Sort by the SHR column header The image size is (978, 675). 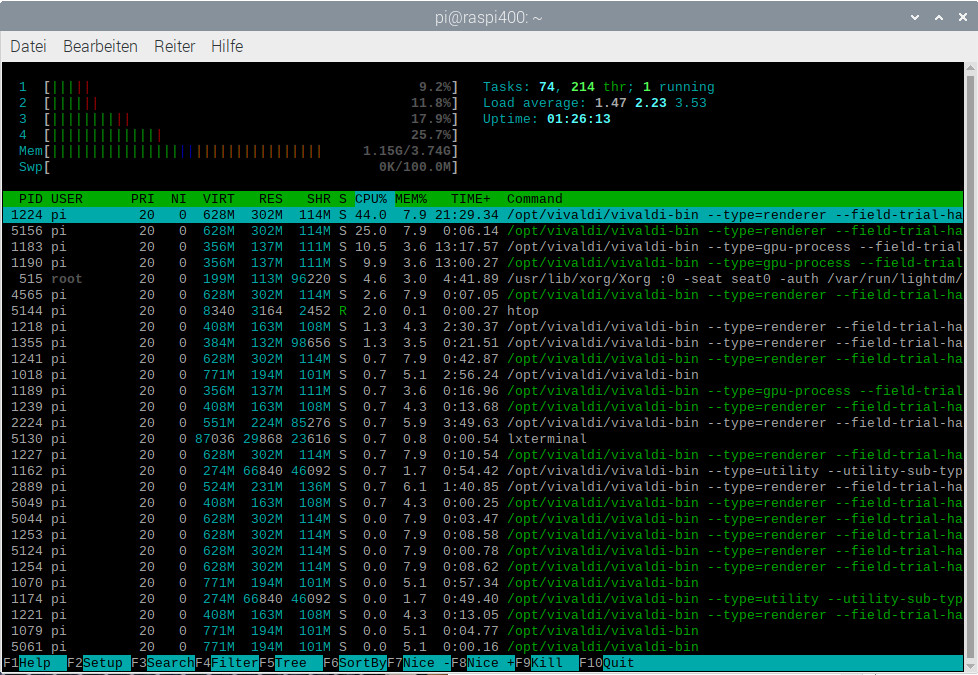(319, 199)
